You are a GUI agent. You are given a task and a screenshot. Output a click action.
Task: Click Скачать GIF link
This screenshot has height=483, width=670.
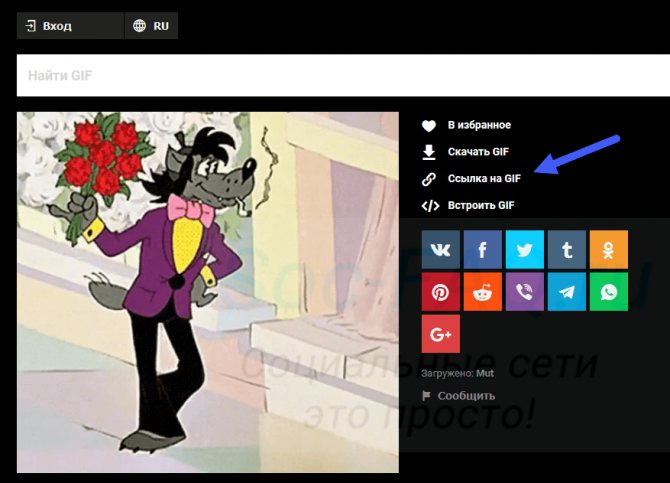478,152
